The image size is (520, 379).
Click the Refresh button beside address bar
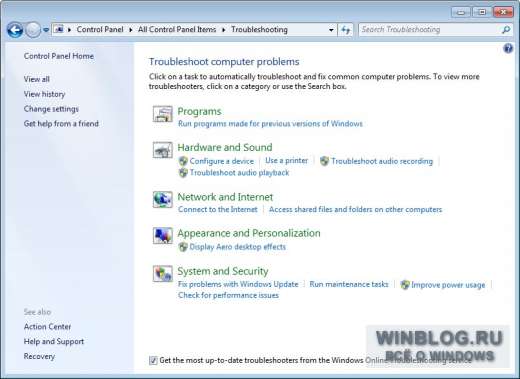pyautogui.click(x=346, y=30)
